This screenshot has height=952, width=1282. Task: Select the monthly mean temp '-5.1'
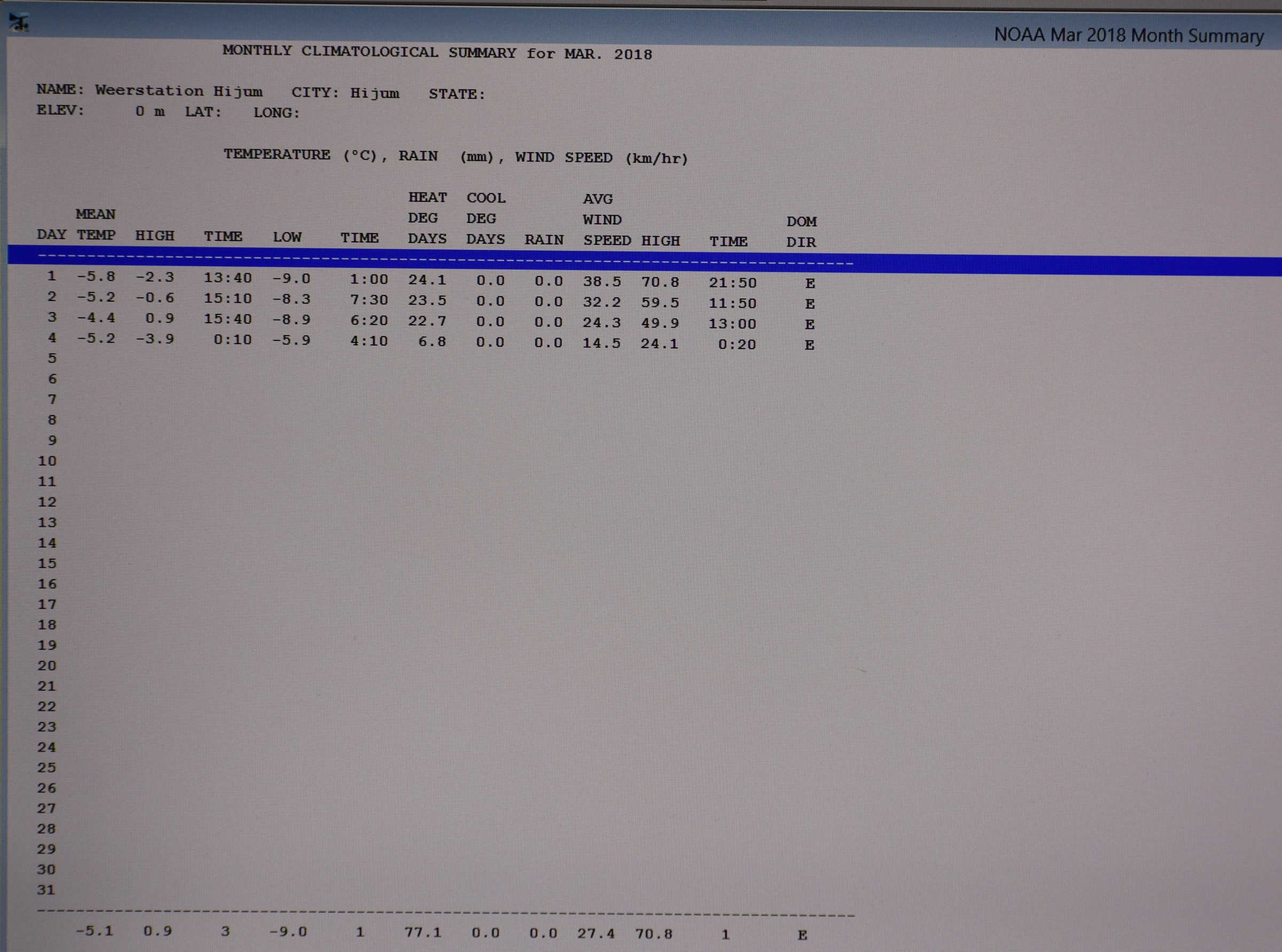point(95,931)
